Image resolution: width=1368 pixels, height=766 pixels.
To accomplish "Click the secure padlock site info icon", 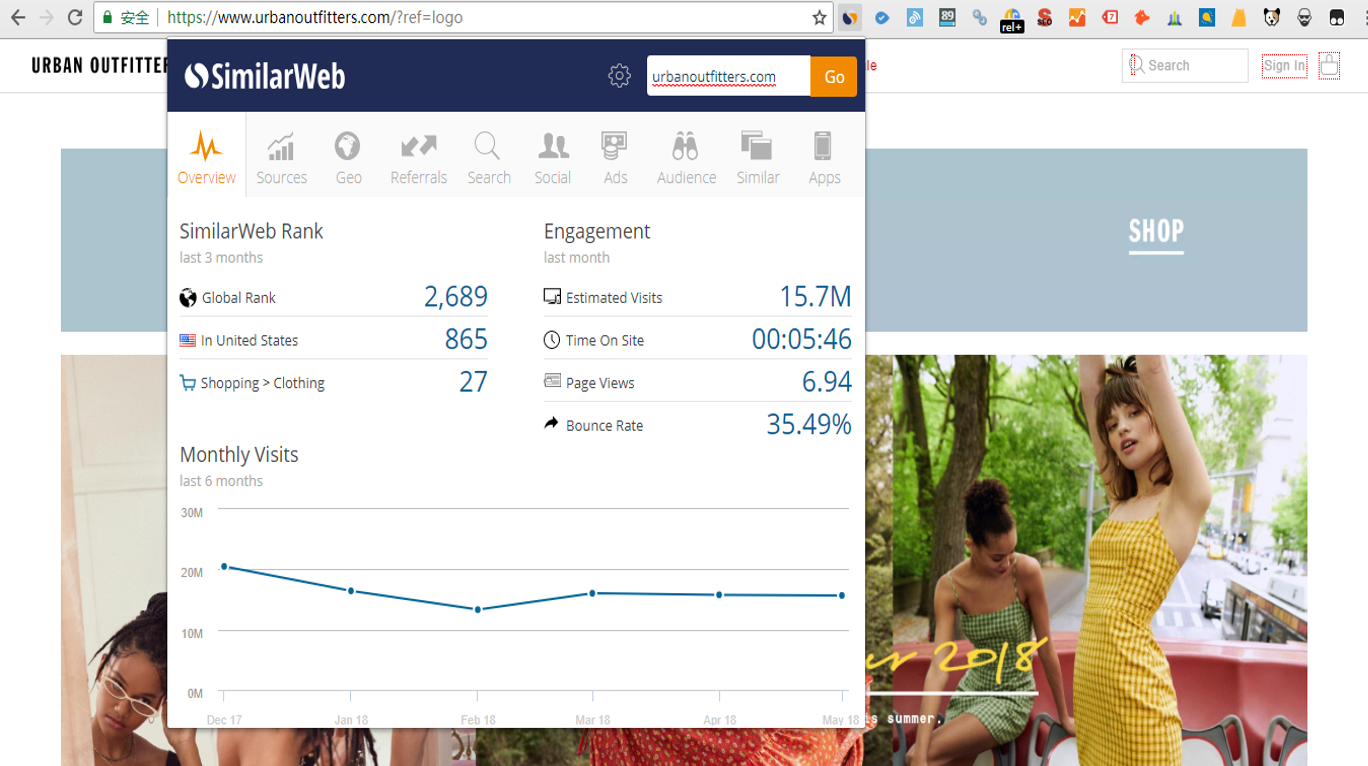I will tap(108, 18).
